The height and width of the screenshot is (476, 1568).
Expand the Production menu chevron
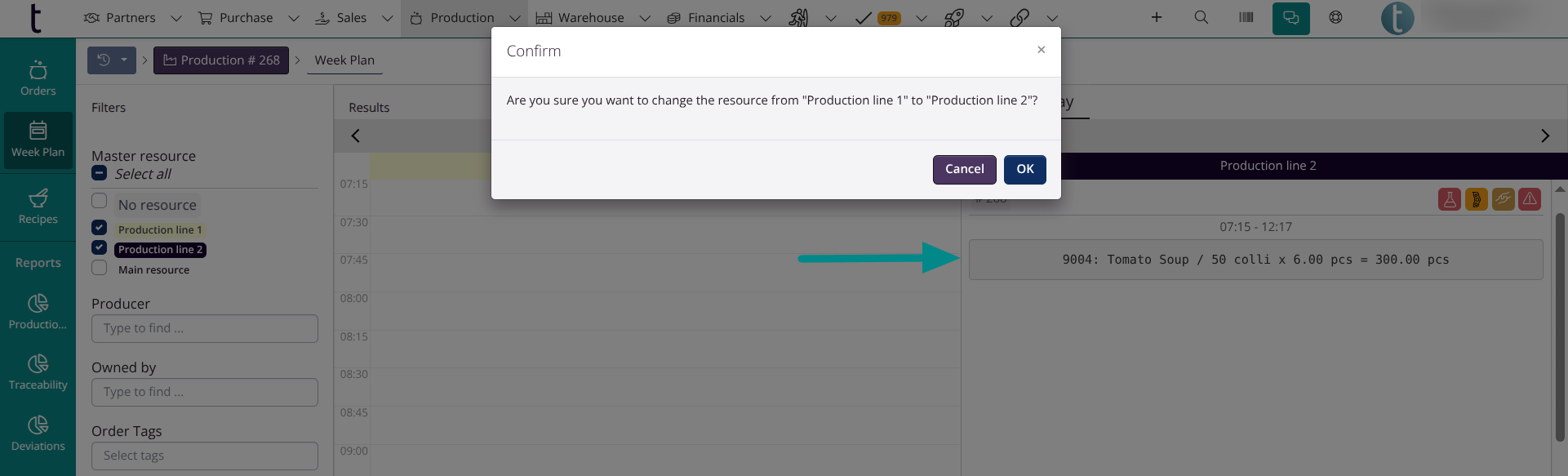tap(515, 18)
